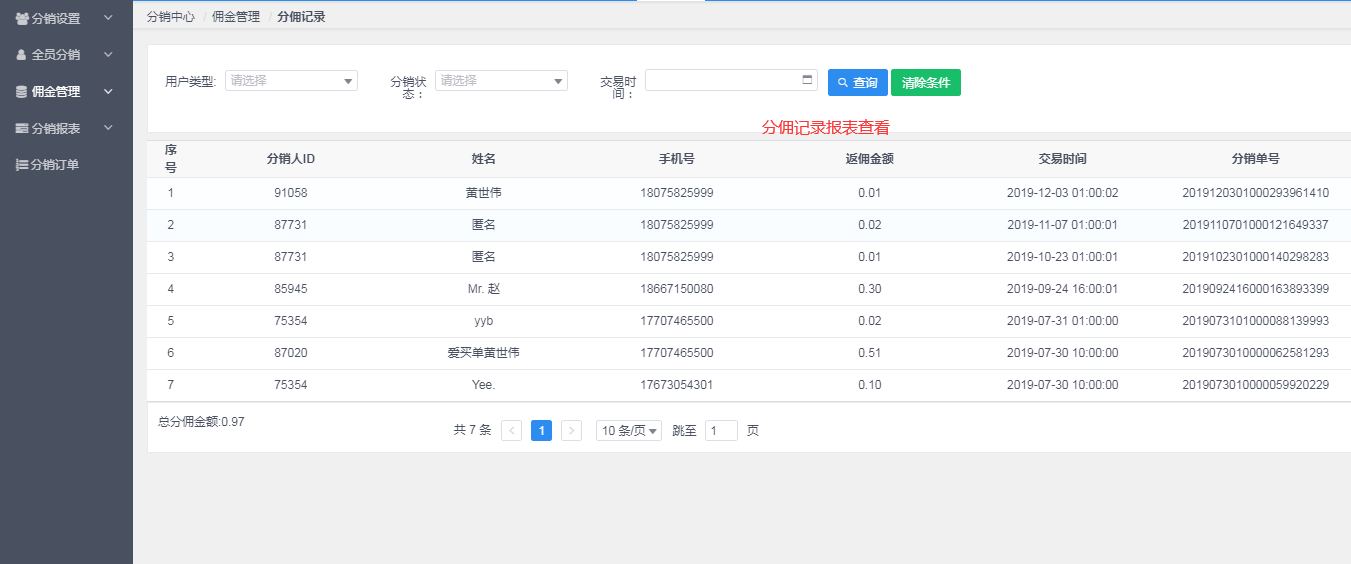Open 全员分销 menu label in the sidebar
The image size is (1351, 564).
click(x=56, y=55)
